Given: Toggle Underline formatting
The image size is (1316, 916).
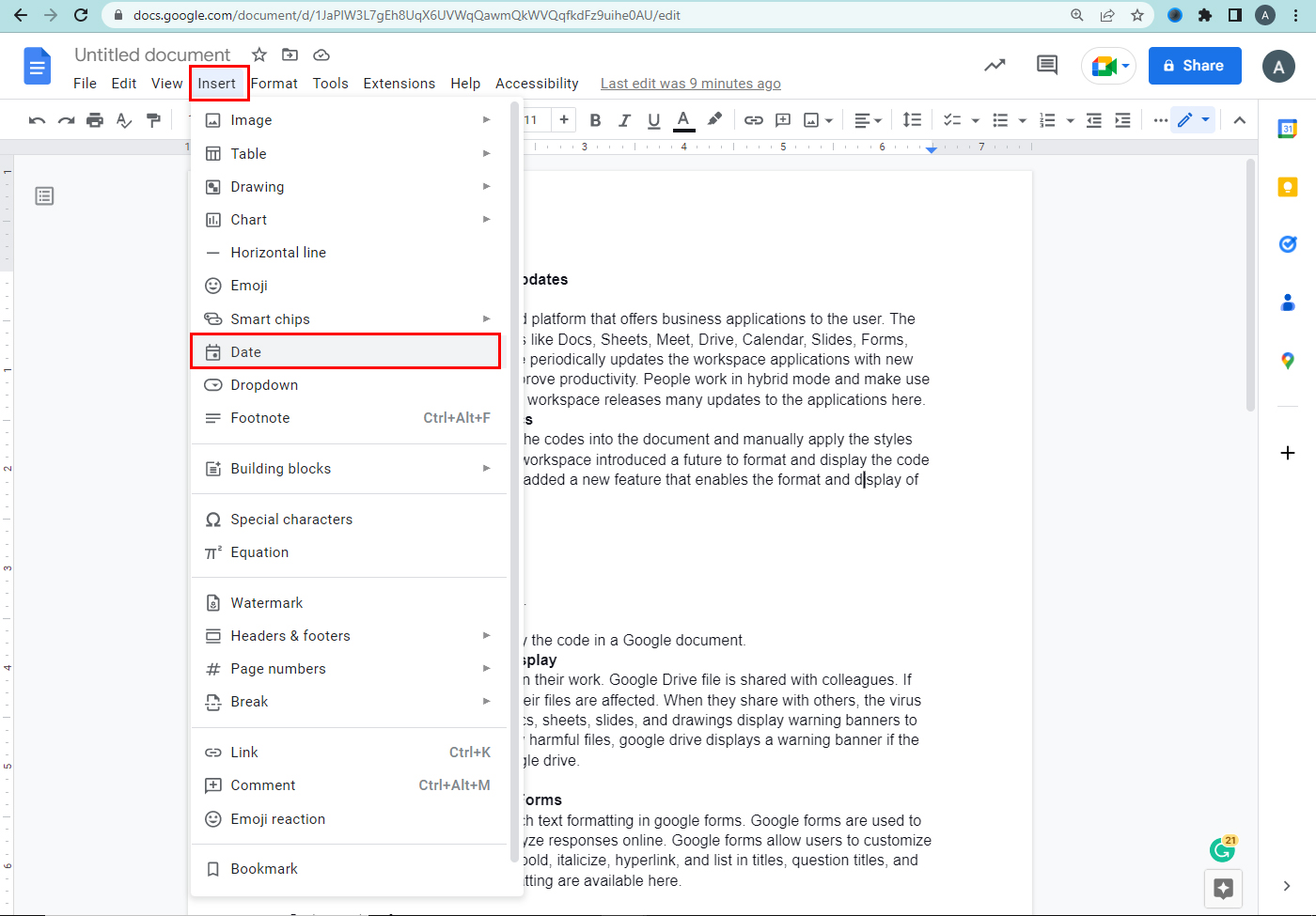Looking at the screenshot, I should tap(654, 120).
